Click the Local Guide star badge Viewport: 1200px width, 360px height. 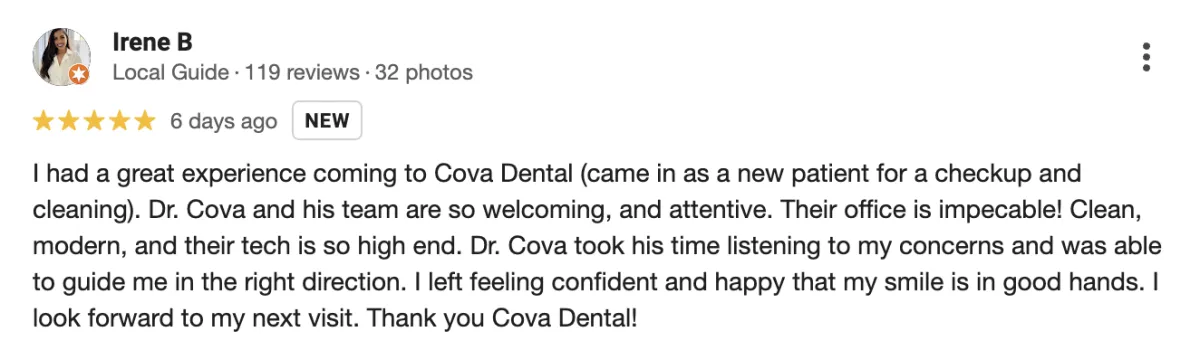[x=79, y=75]
